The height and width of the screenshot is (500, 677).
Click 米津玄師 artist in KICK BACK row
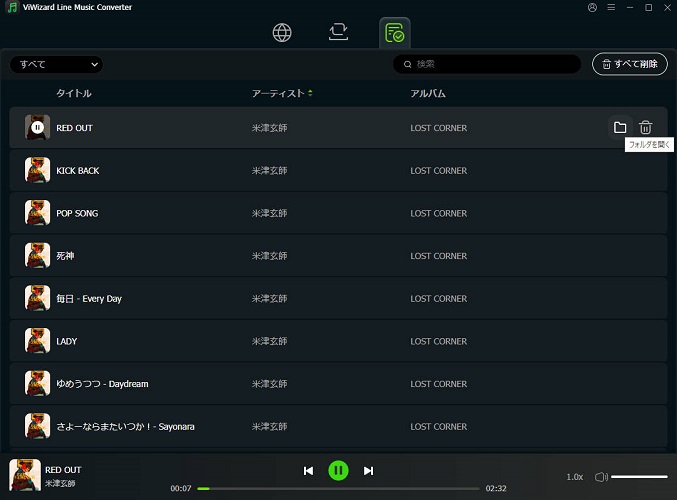pyautogui.click(x=269, y=171)
